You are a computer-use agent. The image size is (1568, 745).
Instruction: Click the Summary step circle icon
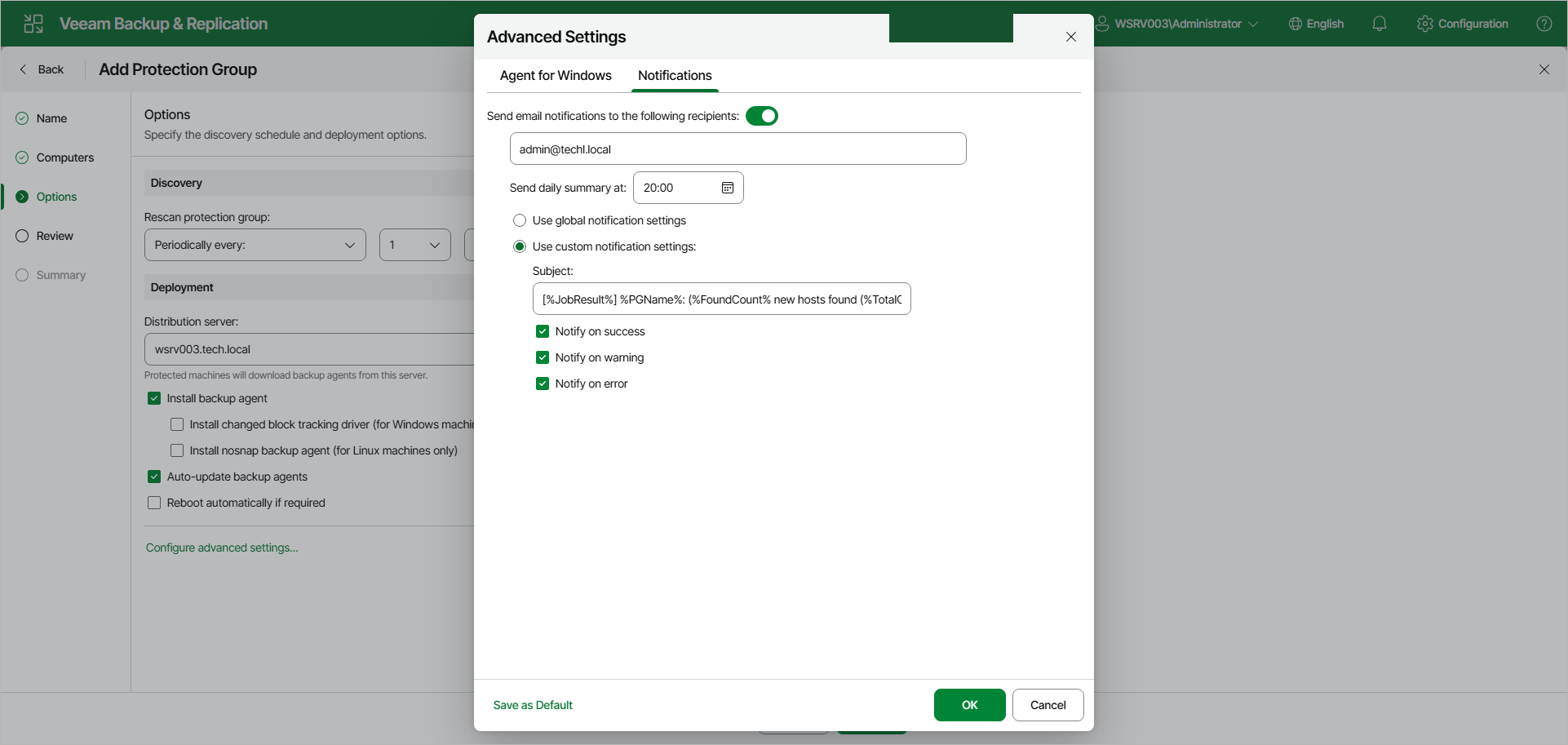[x=22, y=275]
